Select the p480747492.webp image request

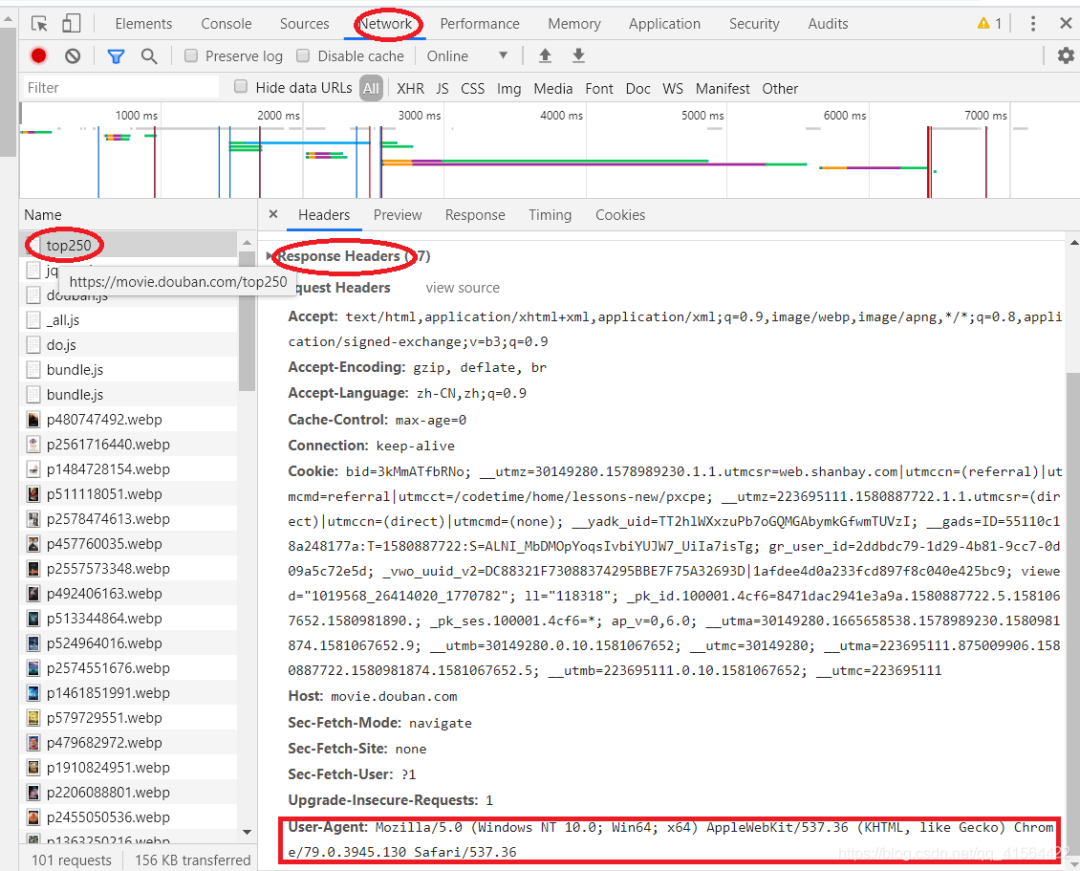[x=128, y=419]
